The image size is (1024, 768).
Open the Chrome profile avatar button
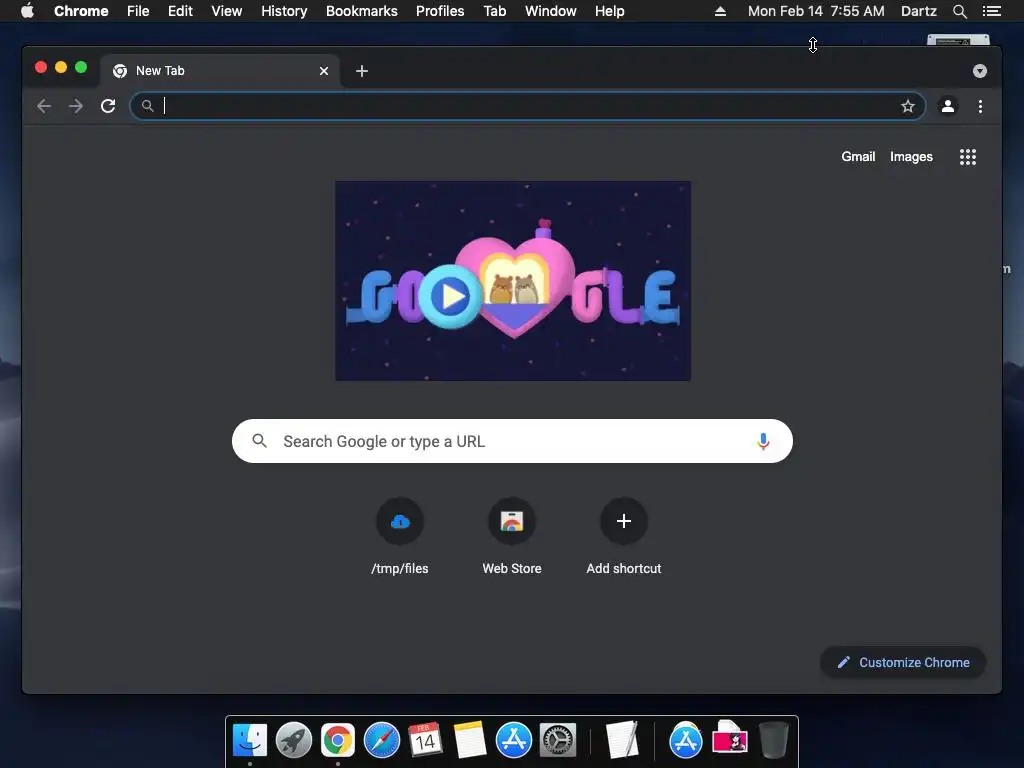click(x=948, y=106)
